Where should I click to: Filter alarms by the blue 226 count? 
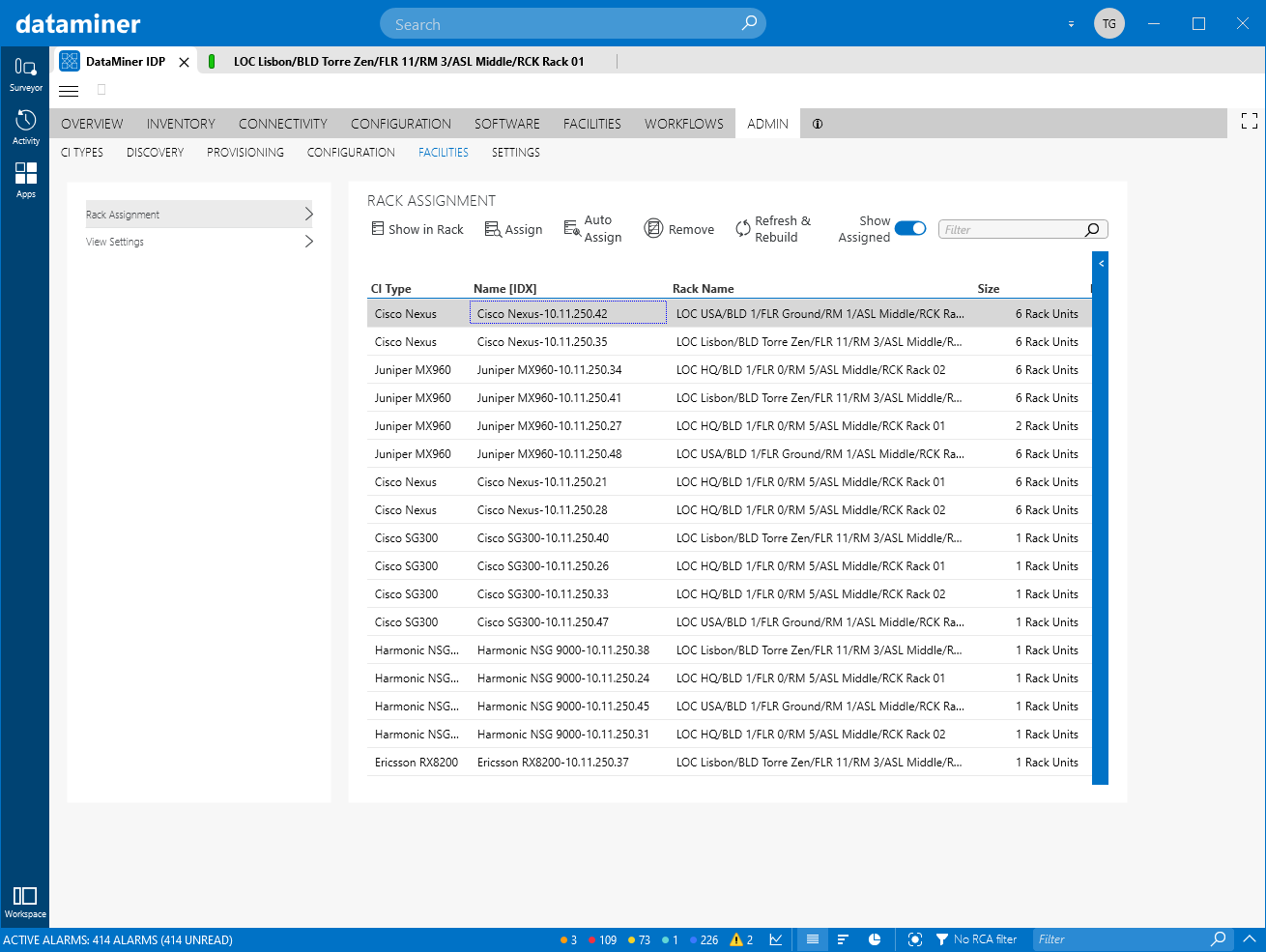click(704, 939)
